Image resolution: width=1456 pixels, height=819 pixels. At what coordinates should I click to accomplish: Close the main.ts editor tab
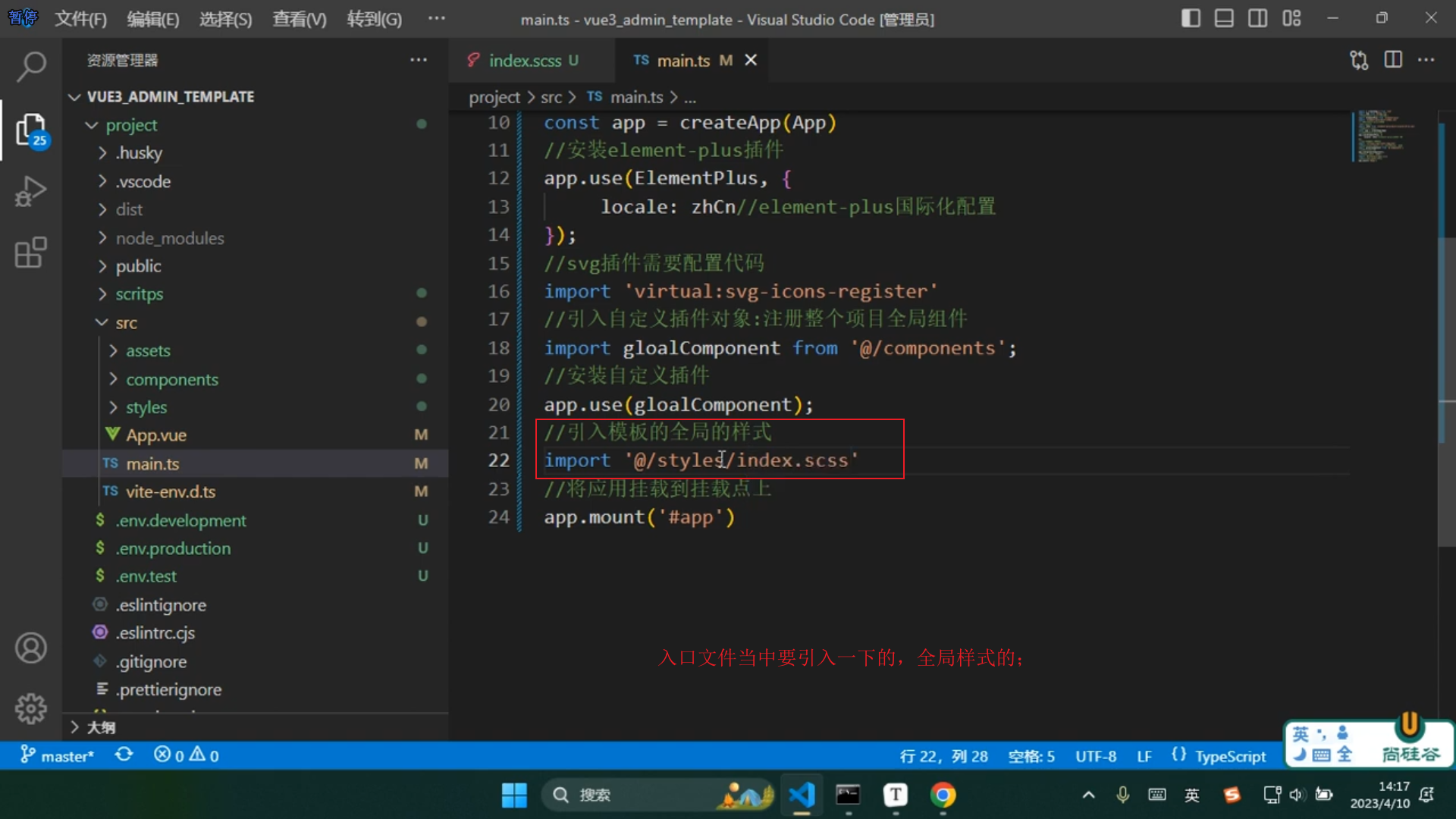[x=751, y=60]
